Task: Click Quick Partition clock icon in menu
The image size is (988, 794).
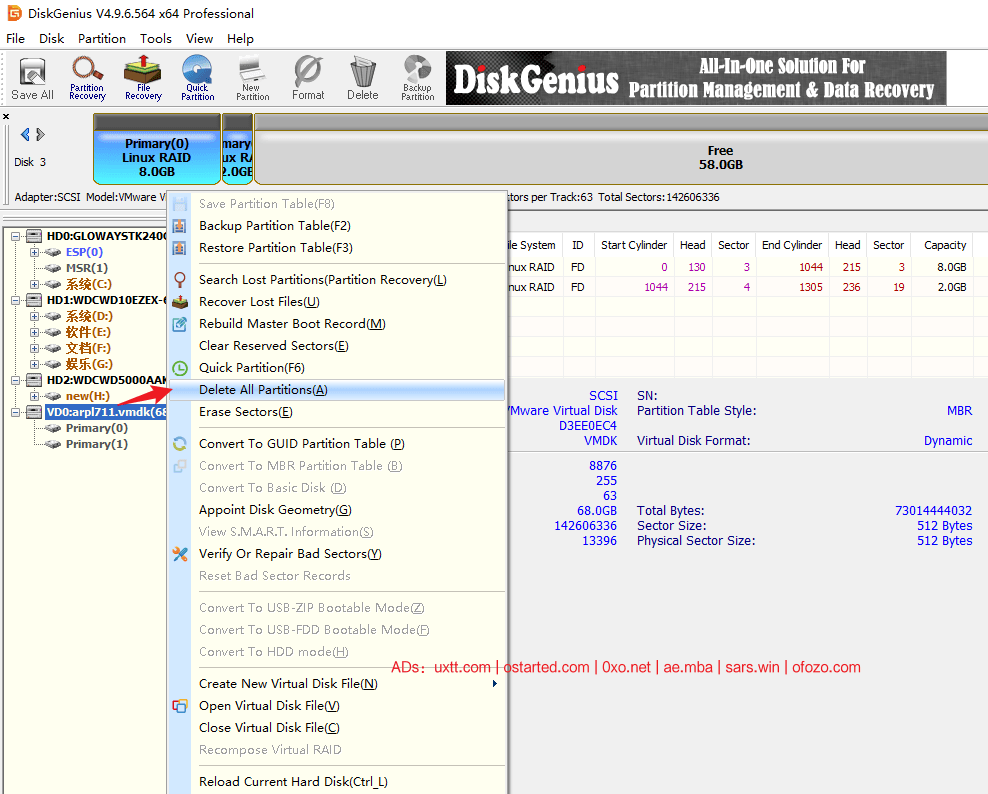Action: point(180,368)
